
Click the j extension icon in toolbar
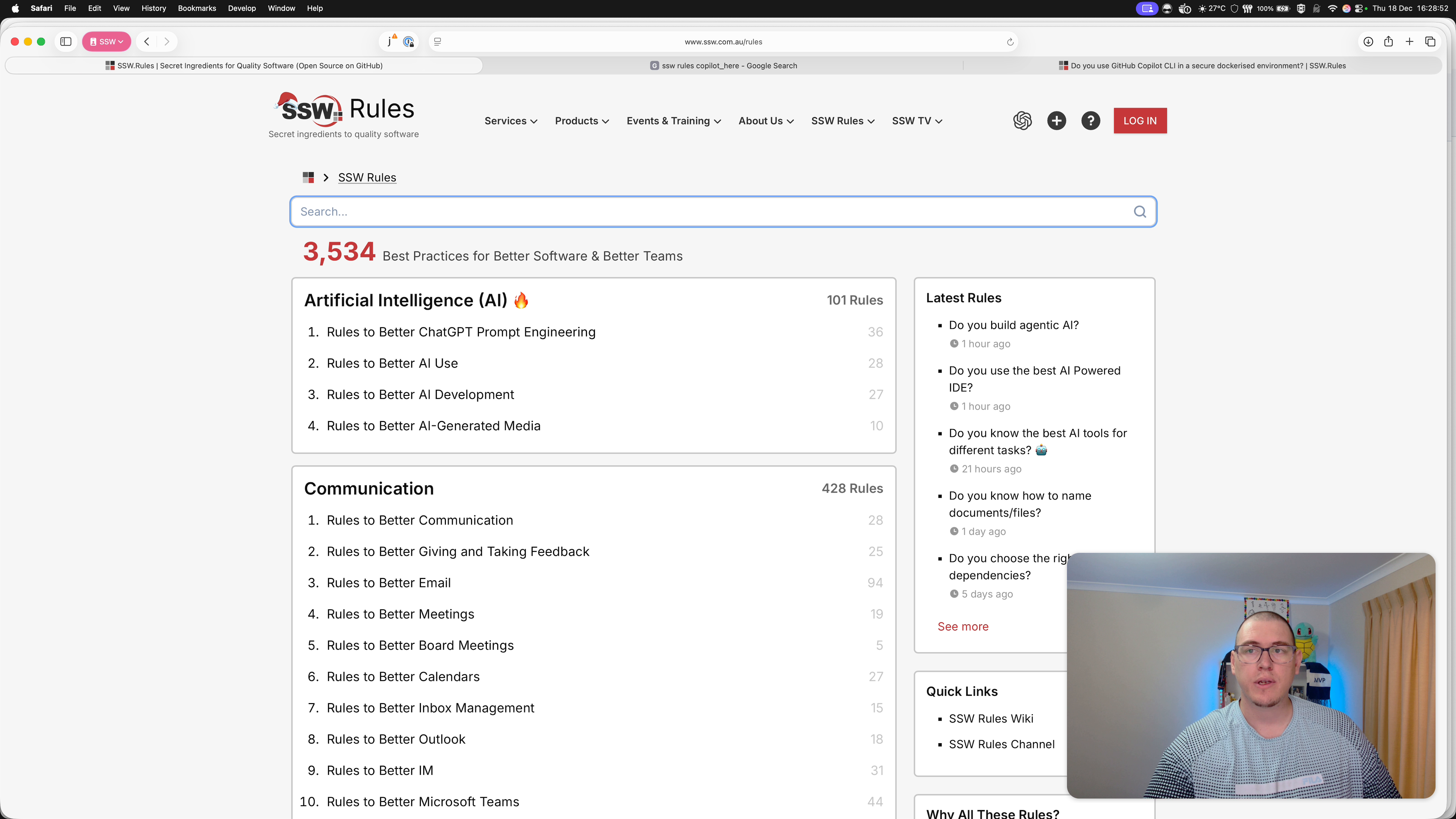(390, 41)
